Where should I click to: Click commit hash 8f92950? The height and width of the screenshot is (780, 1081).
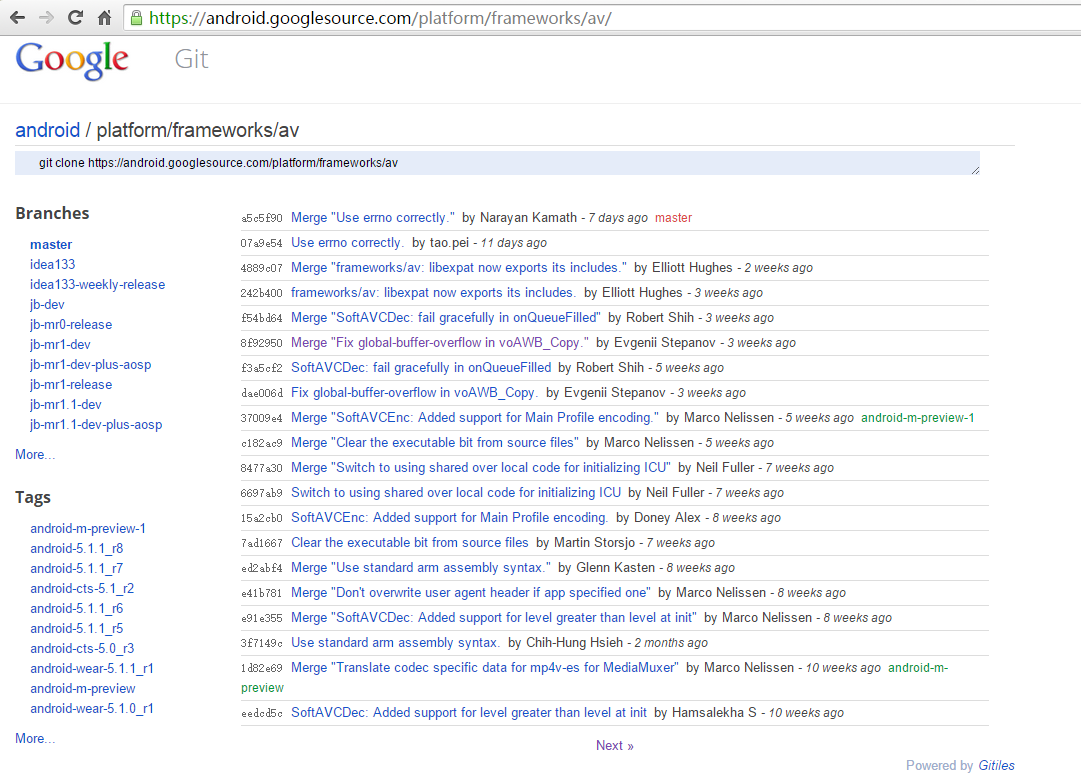(261, 343)
